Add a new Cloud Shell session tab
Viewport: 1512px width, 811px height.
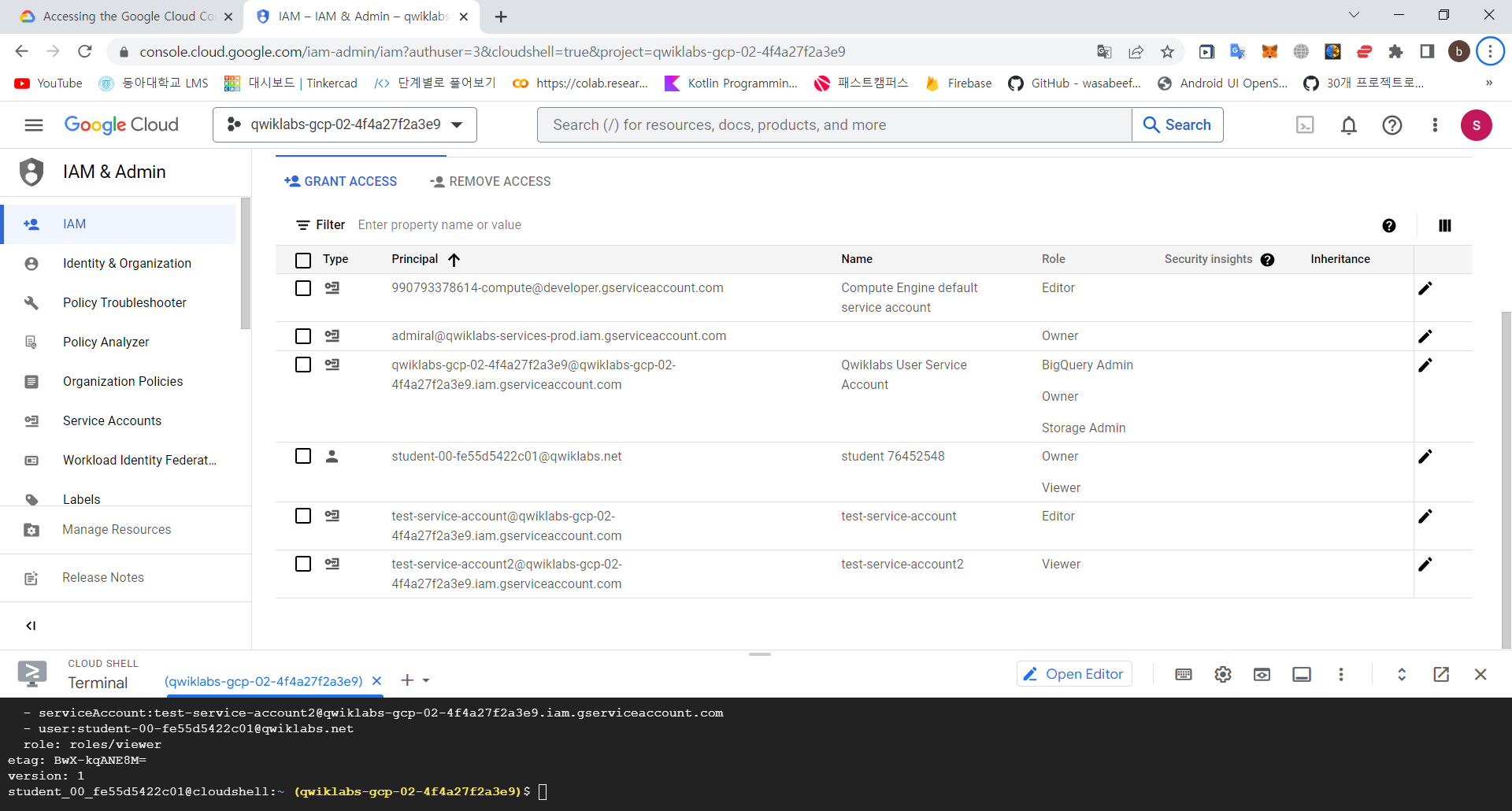point(407,680)
